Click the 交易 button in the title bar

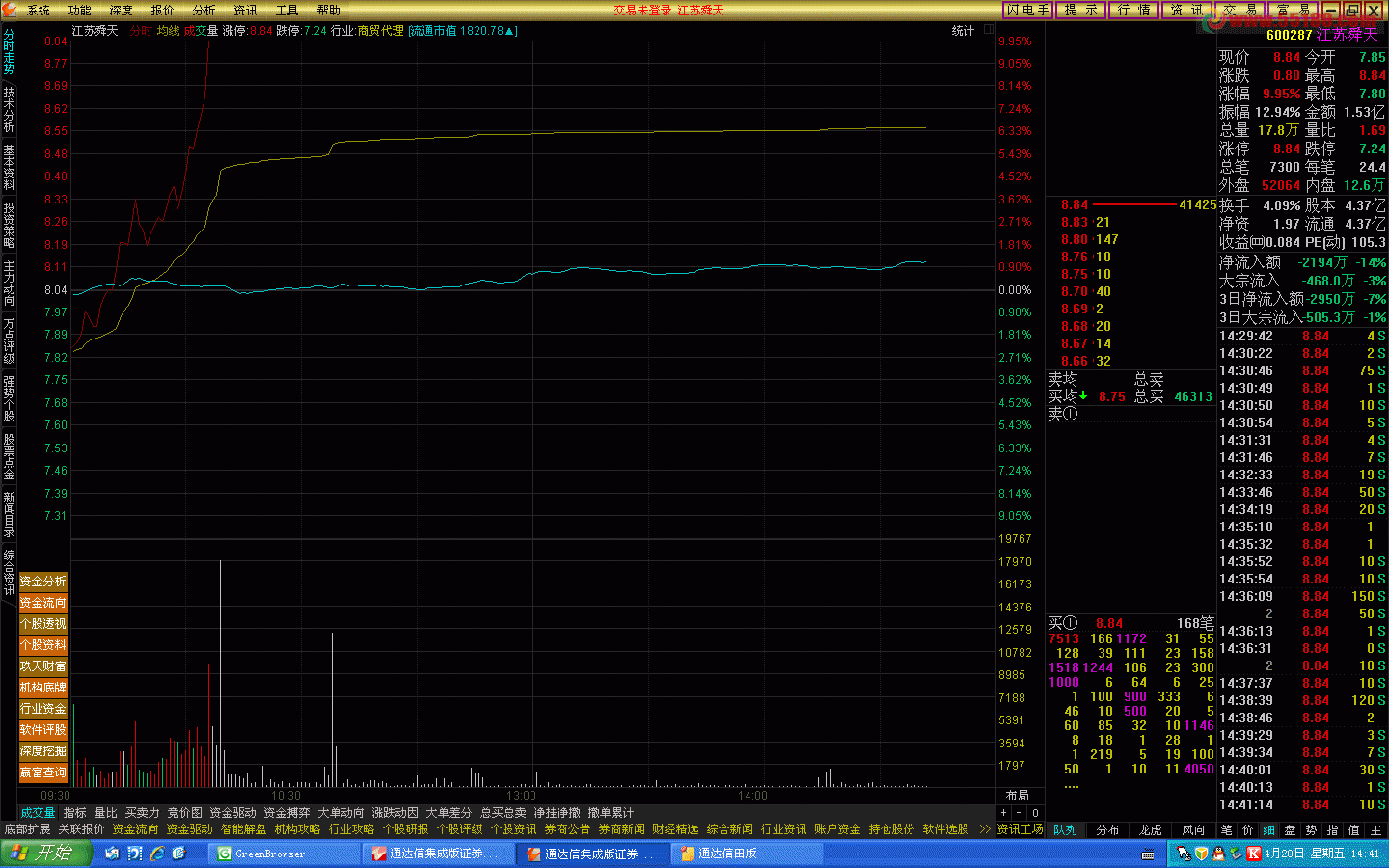pos(1240,10)
